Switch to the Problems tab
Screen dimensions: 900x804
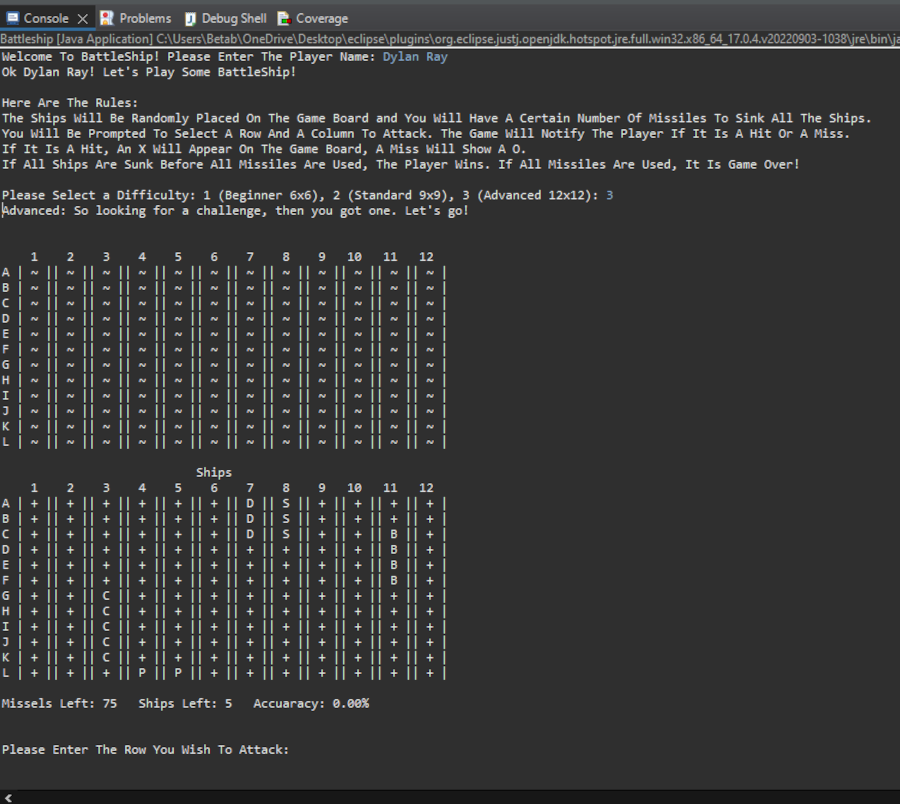145,18
